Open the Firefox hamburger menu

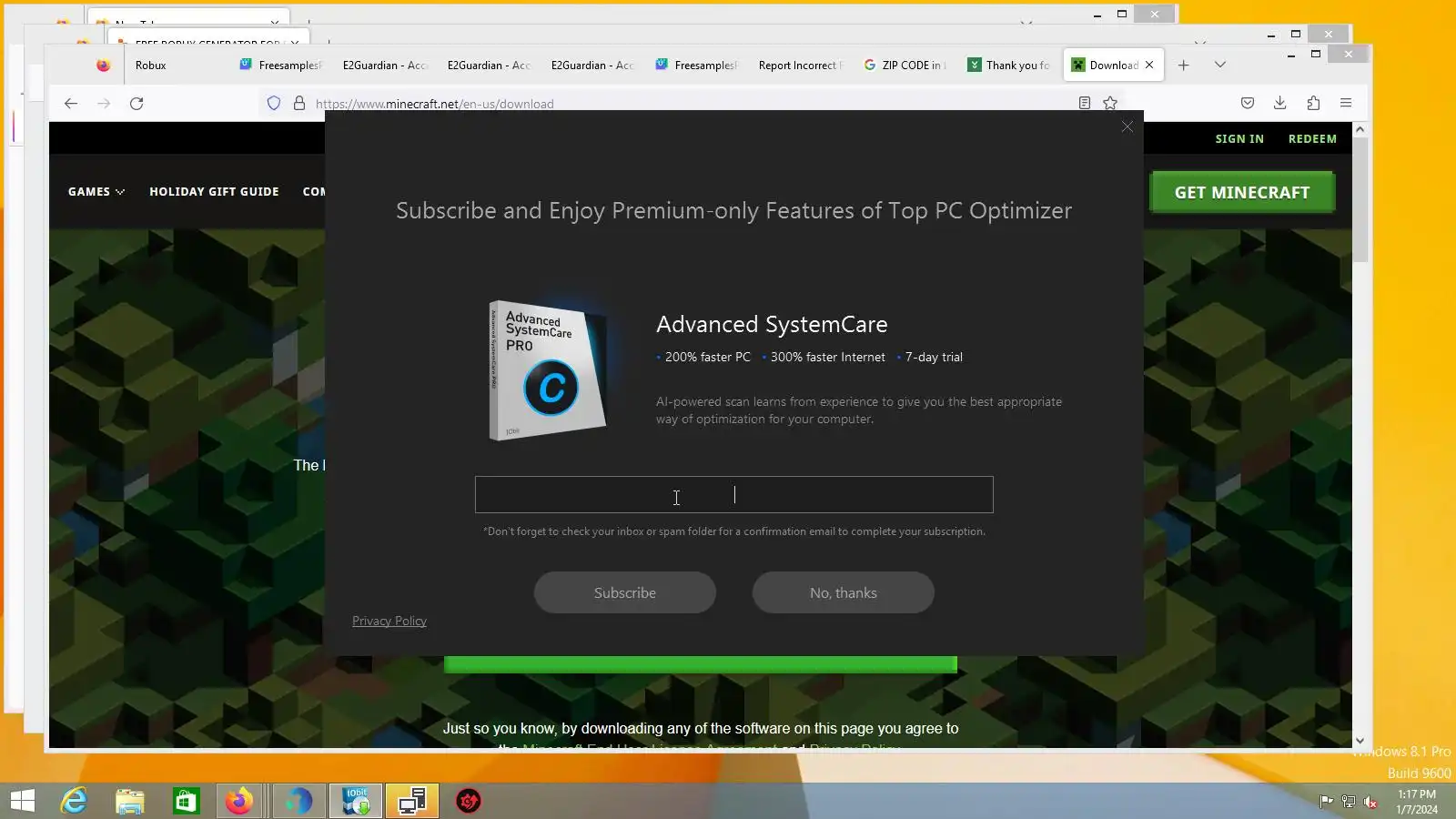click(x=1346, y=103)
